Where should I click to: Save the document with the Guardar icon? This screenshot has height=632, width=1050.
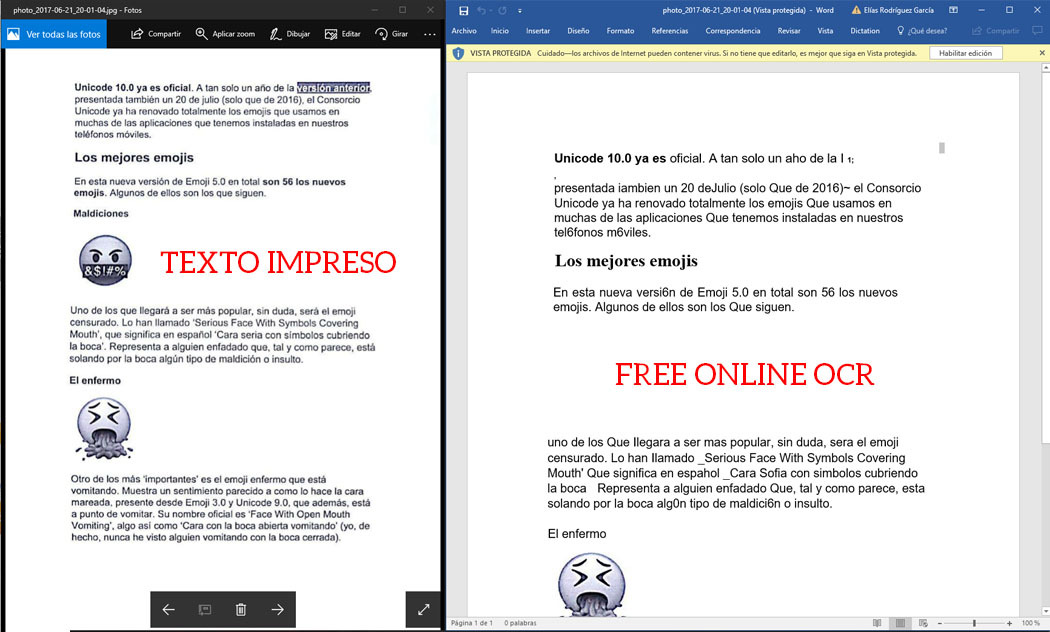(x=462, y=11)
